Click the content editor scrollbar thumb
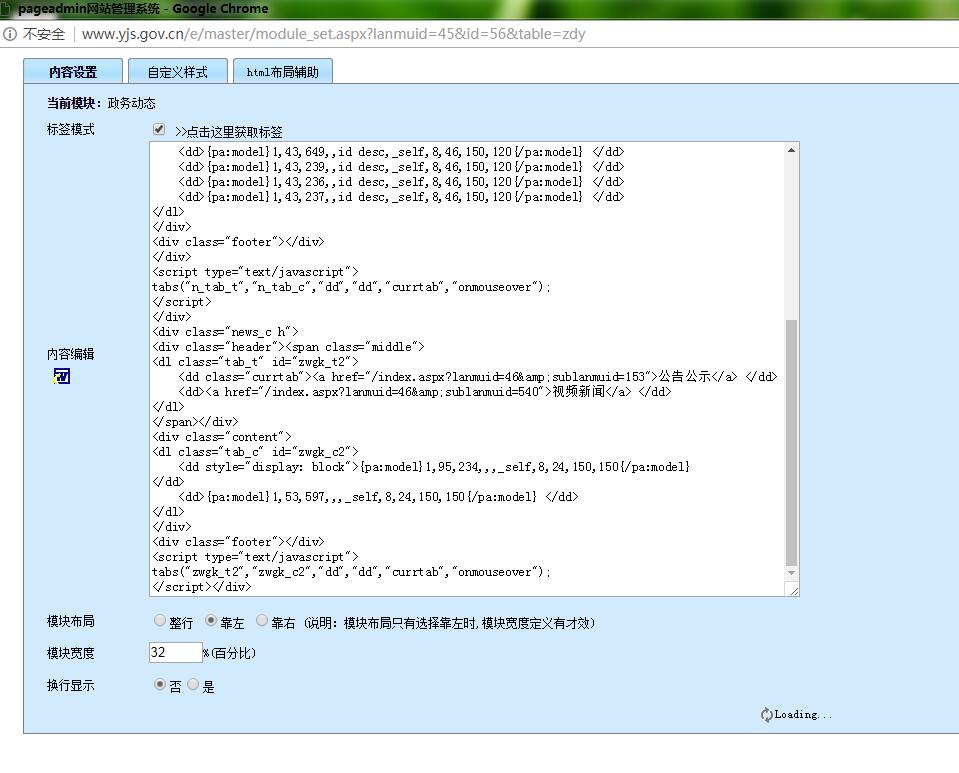 pos(791,442)
